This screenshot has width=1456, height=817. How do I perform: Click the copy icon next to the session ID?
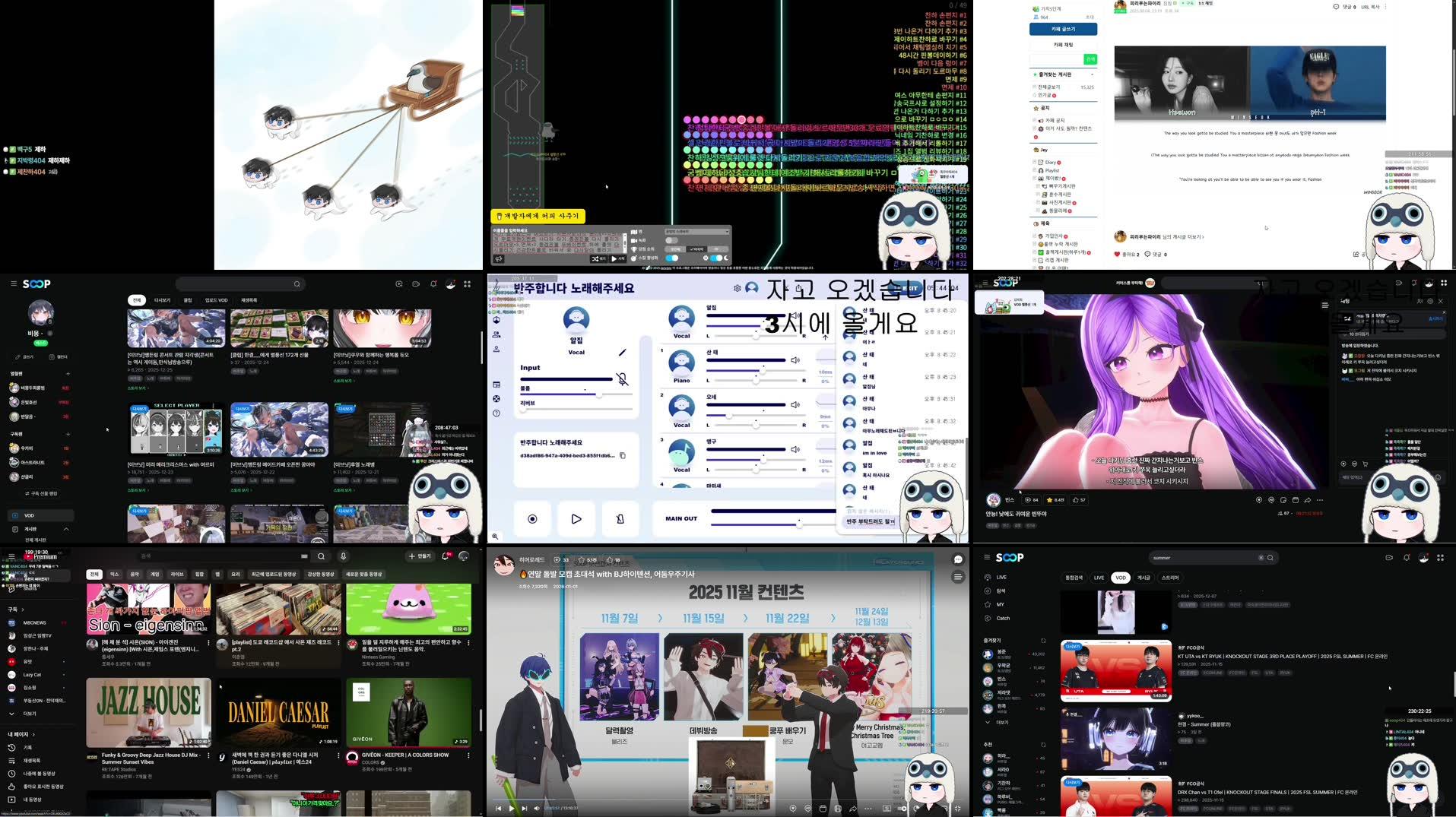click(x=623, y=456)
